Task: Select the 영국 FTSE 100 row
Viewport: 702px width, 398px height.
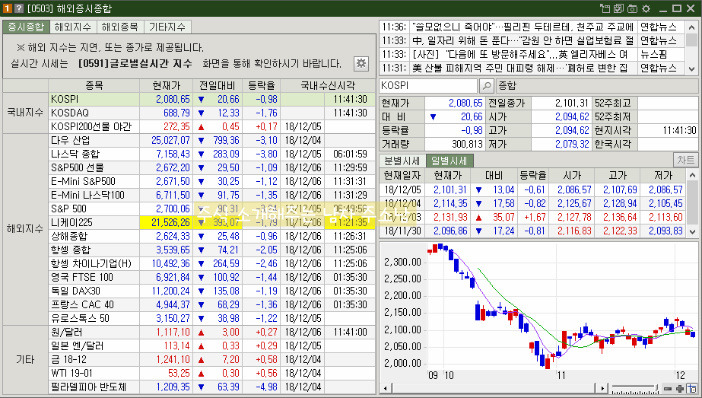Action: (212, 277)
